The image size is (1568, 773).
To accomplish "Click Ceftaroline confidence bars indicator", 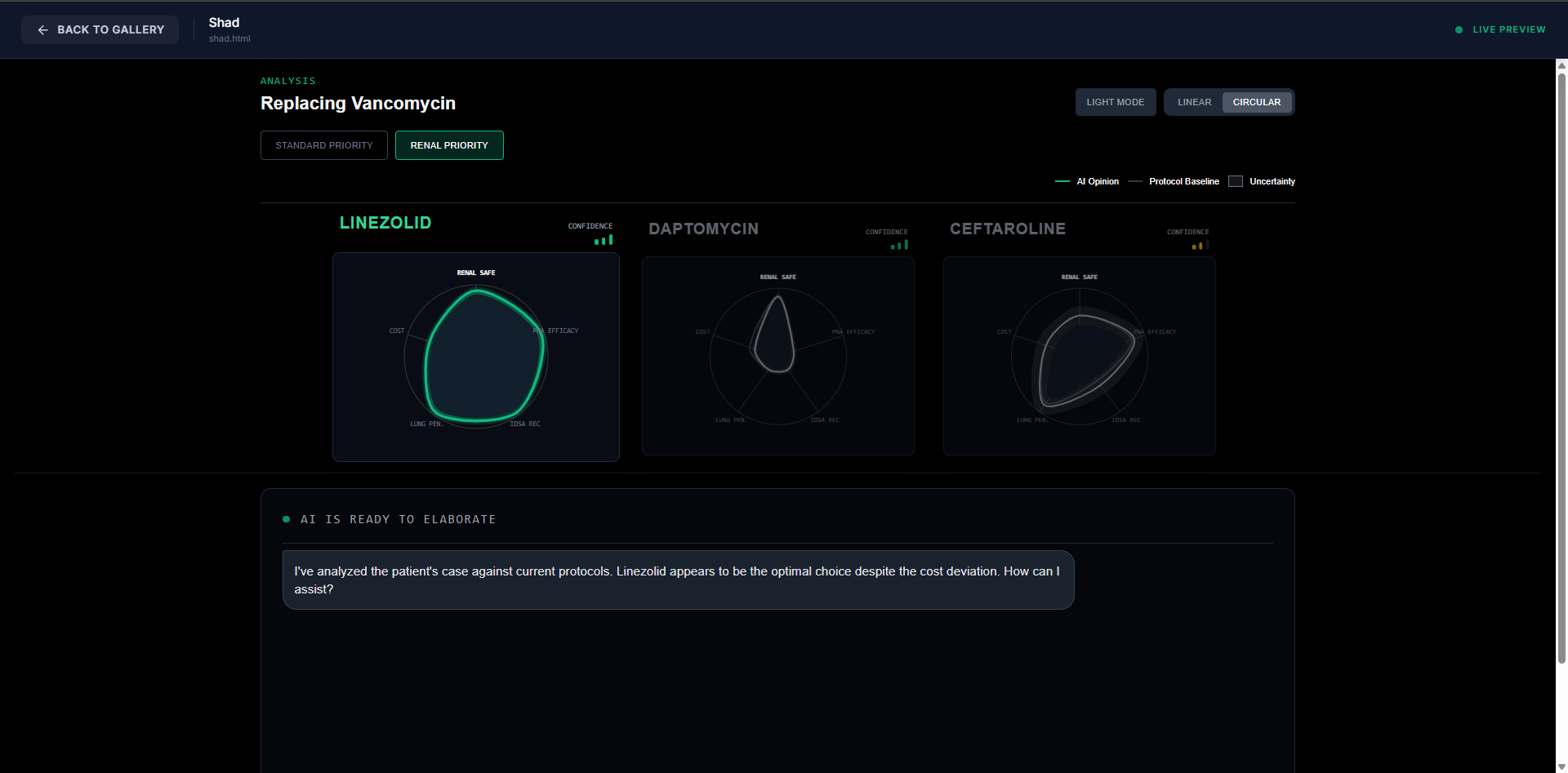I will pos(1200,245).
